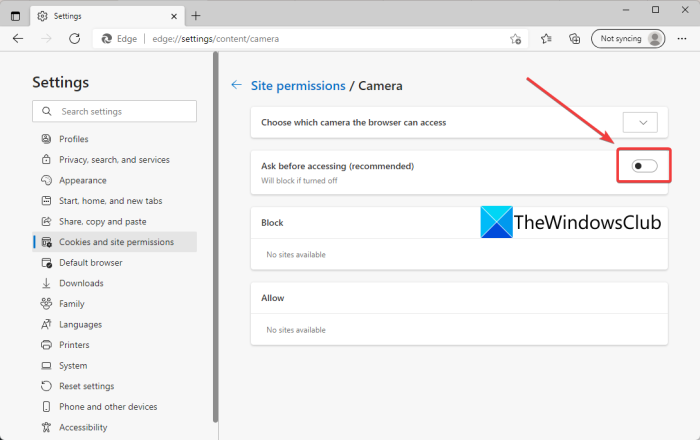Screen dimensions: 700x440
Task: Open Privacy, search, and services
Action: click(114, 160)
